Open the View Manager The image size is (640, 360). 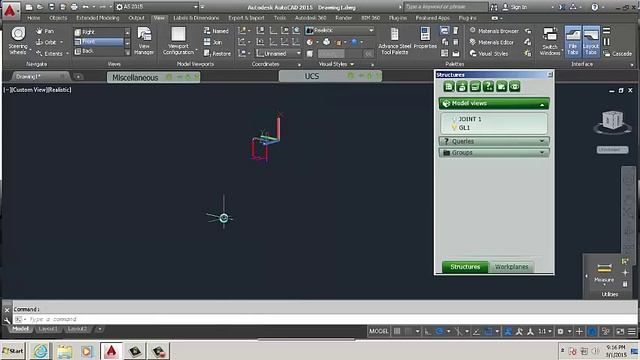click(x=144, y=40)
